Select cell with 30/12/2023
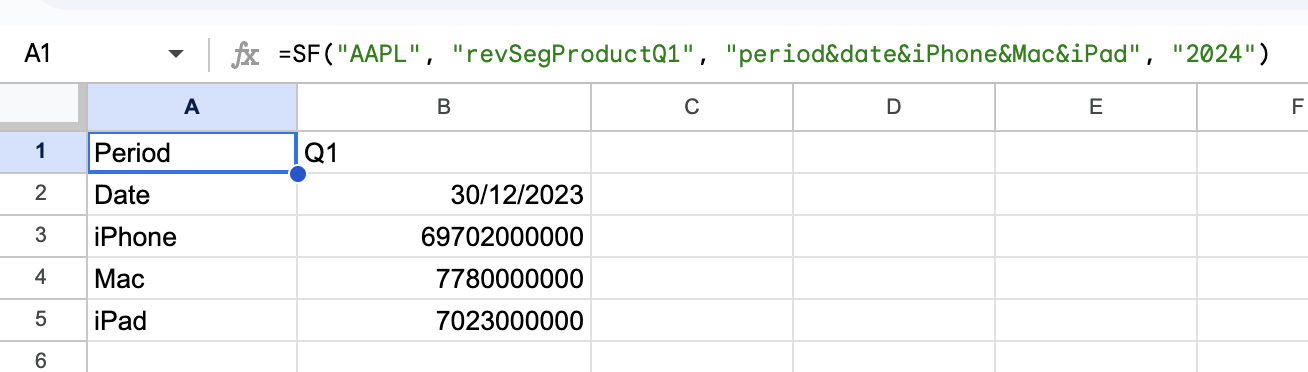The height and width of the screenshot is (372, 1308). point(444,194)
